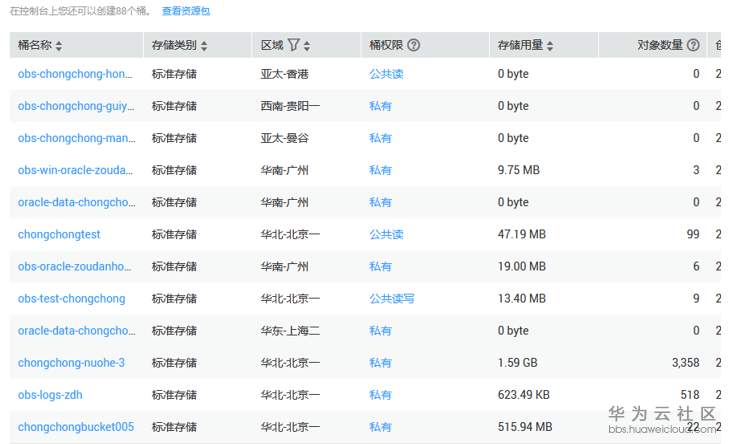This screenshot has width=730, height=444.
Task: Click the 桶名称 column header text
Action: pyautogui.click(x=35, y=45)
